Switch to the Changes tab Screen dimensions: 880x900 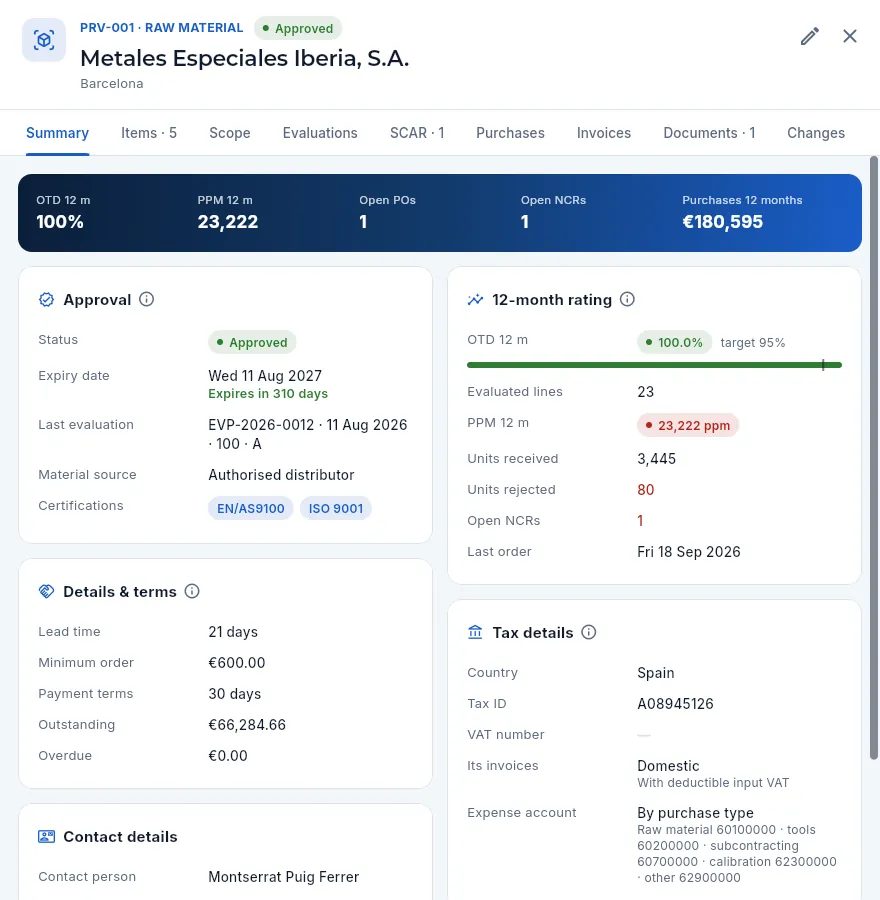816,133
